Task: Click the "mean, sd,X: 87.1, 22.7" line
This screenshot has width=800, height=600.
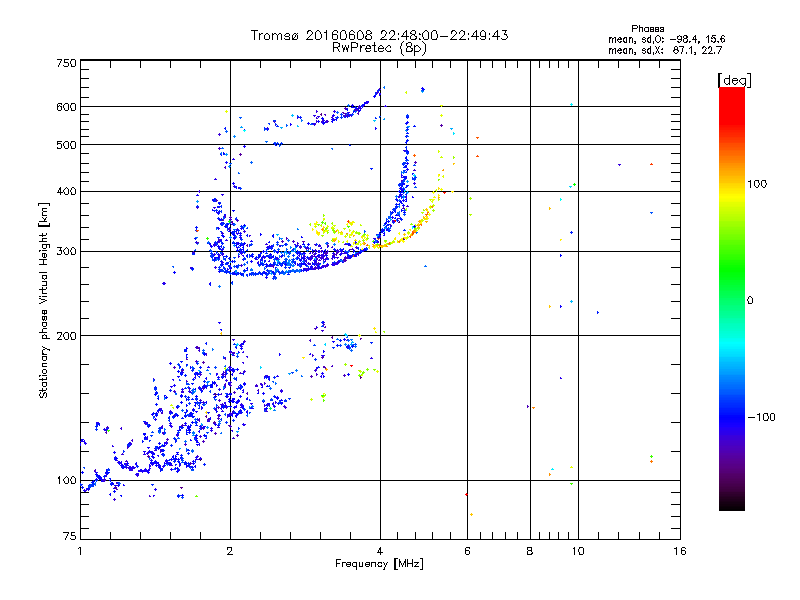Action: pyautogui.click(x=665, y=50)
